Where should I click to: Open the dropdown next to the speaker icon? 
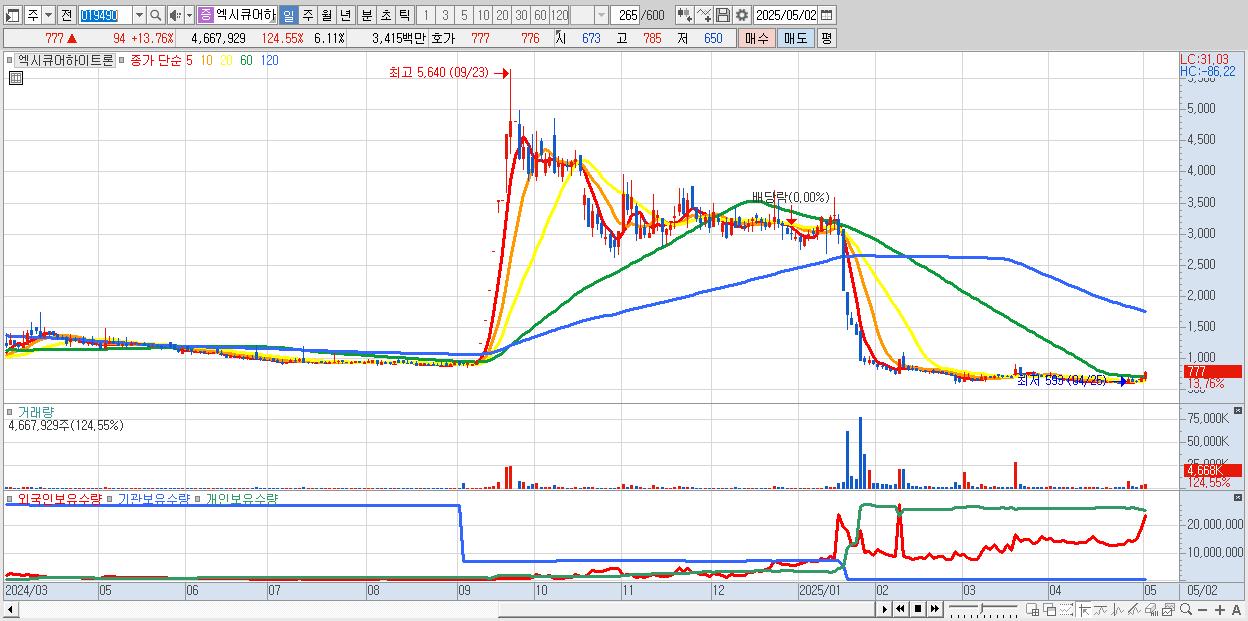(x=189, y=15)
